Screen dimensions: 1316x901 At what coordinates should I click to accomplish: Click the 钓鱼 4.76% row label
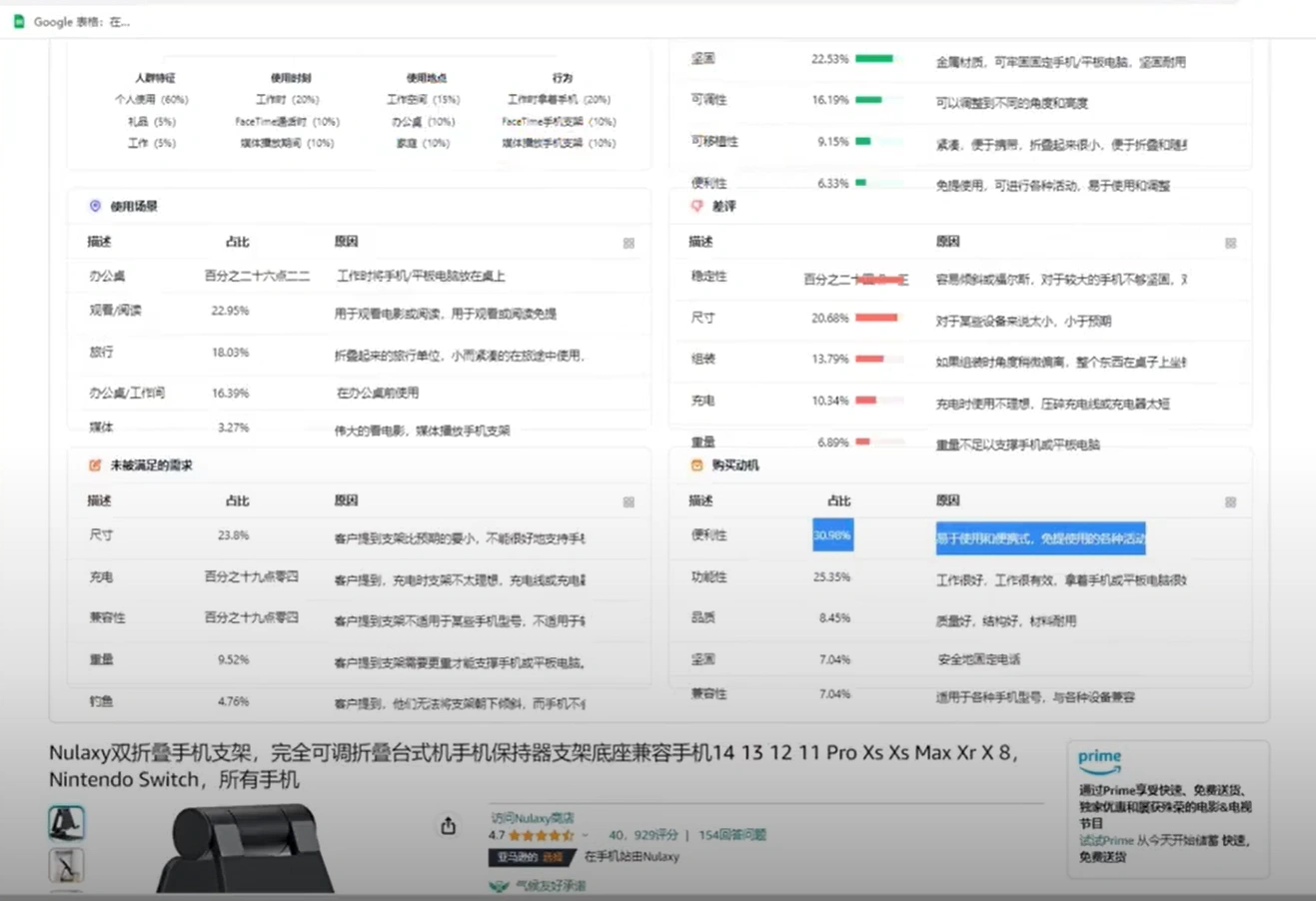pyautogui.click(x=101, y=702)
